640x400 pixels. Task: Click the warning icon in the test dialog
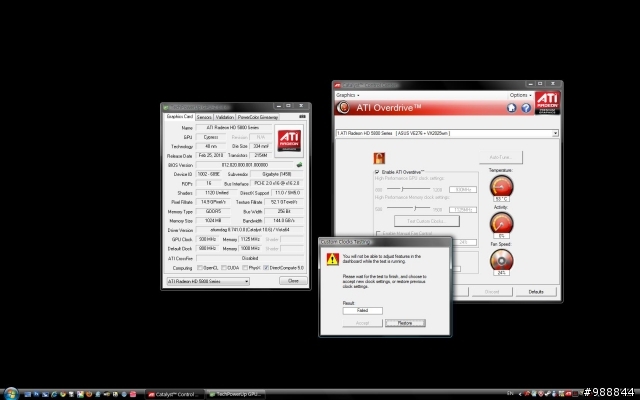click(x=332, y=258)
